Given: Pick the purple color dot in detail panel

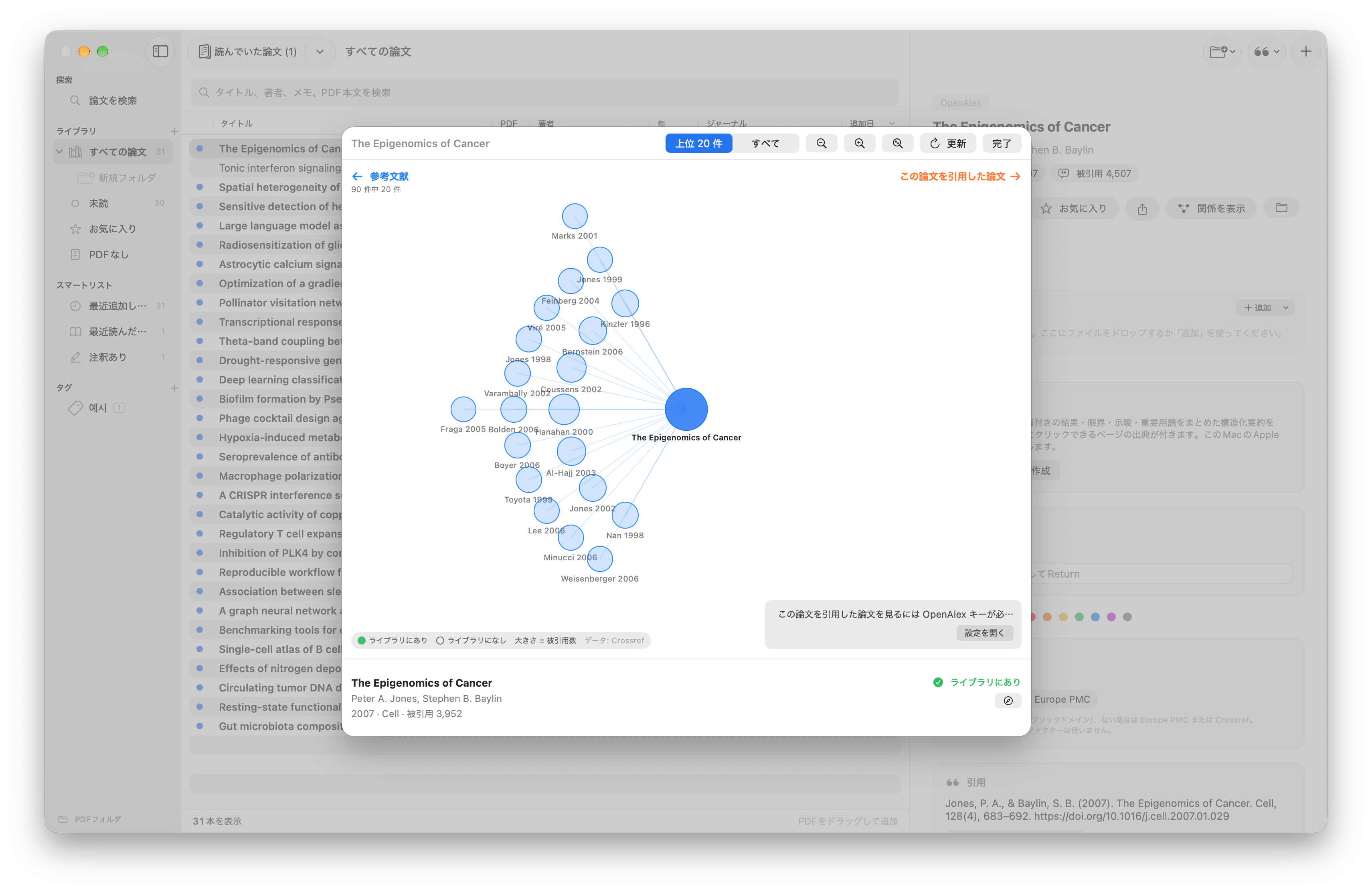Looking at the screenshot, I should (1111, 617).
